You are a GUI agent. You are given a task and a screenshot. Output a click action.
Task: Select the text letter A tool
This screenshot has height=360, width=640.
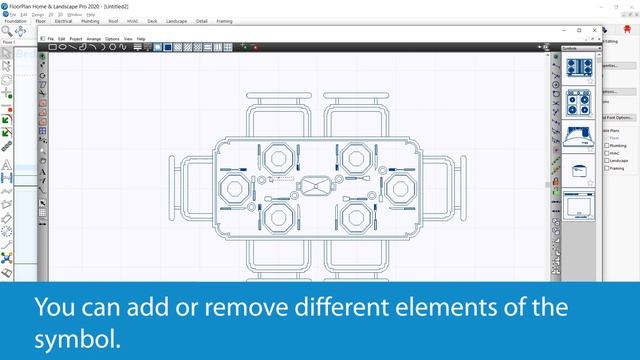7,165
